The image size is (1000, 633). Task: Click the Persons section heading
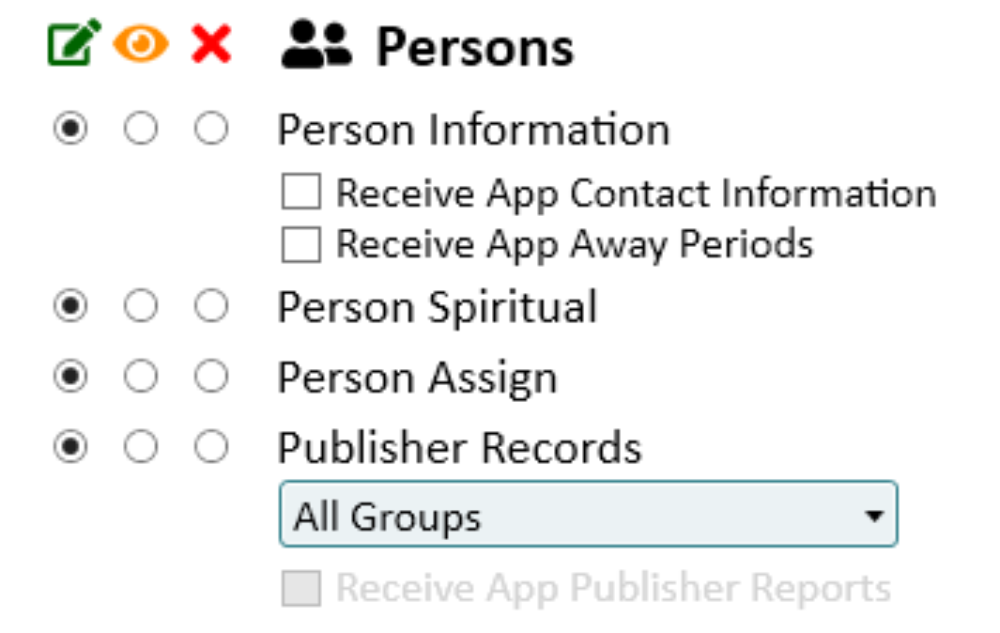[x=475, y=47]
